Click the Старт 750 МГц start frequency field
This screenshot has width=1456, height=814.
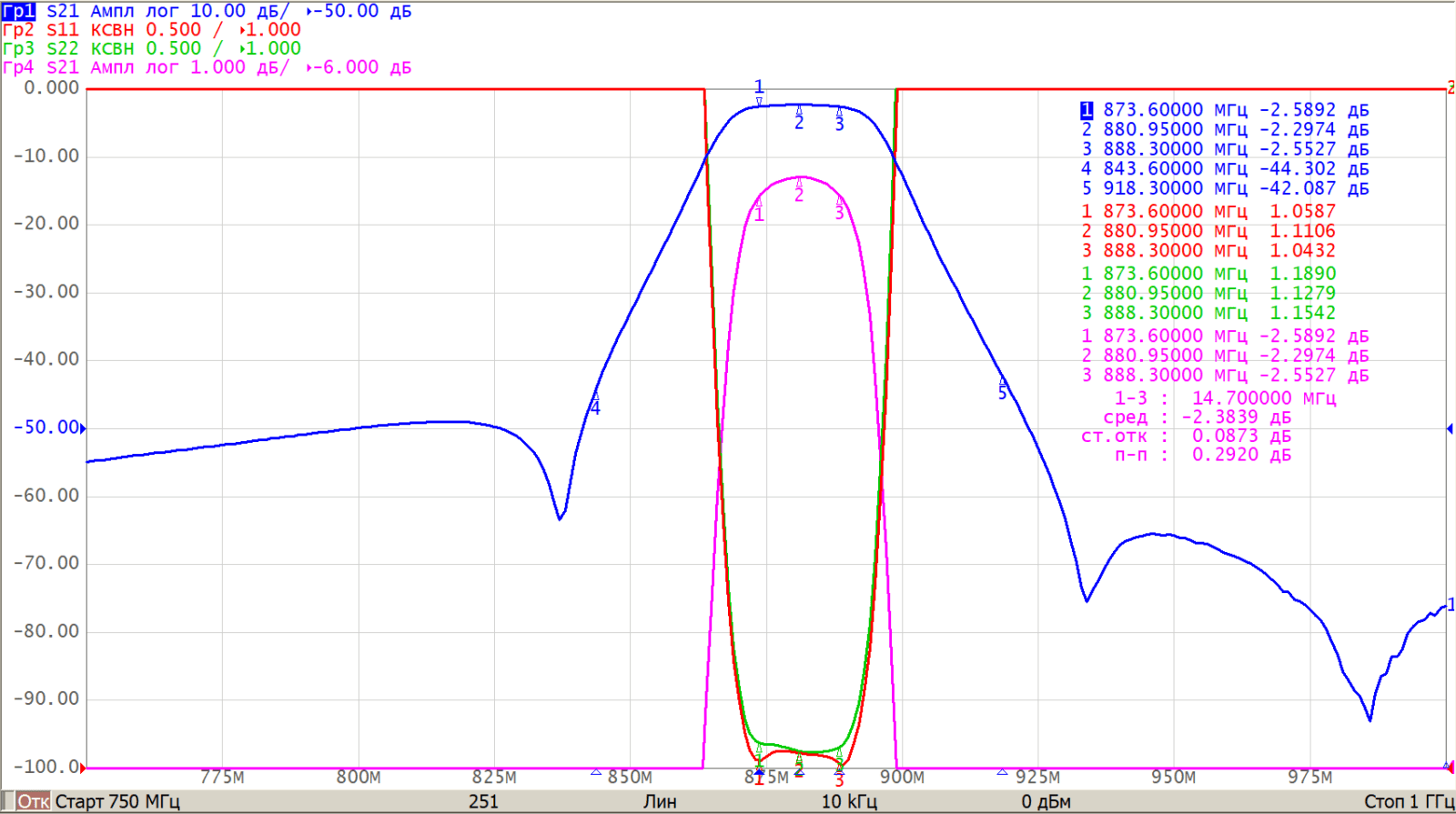pyautogui.click(x=117, y=801)
